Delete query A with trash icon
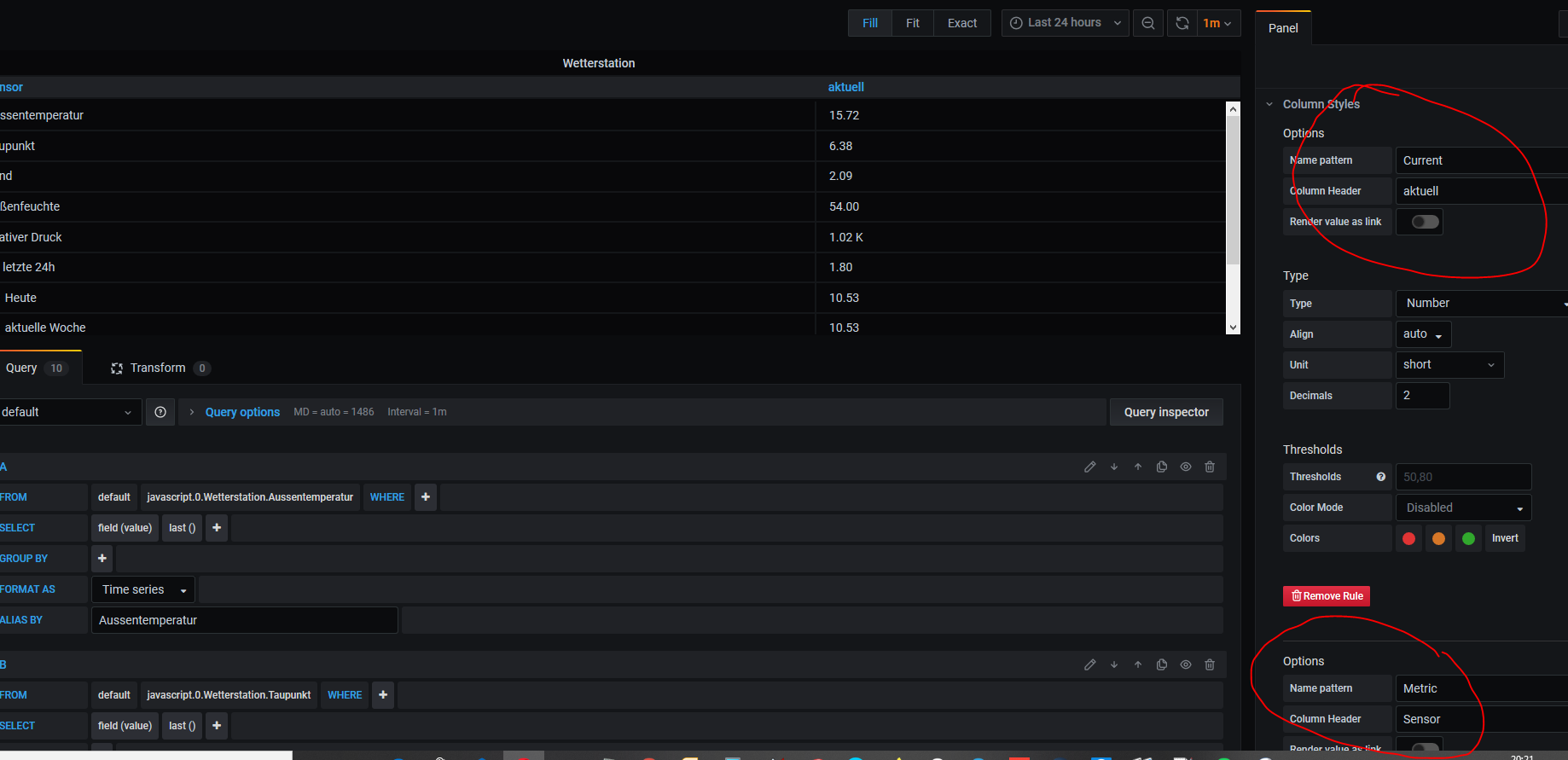The width and height of the screenshot is (1568, 760). coord(1209,467)
